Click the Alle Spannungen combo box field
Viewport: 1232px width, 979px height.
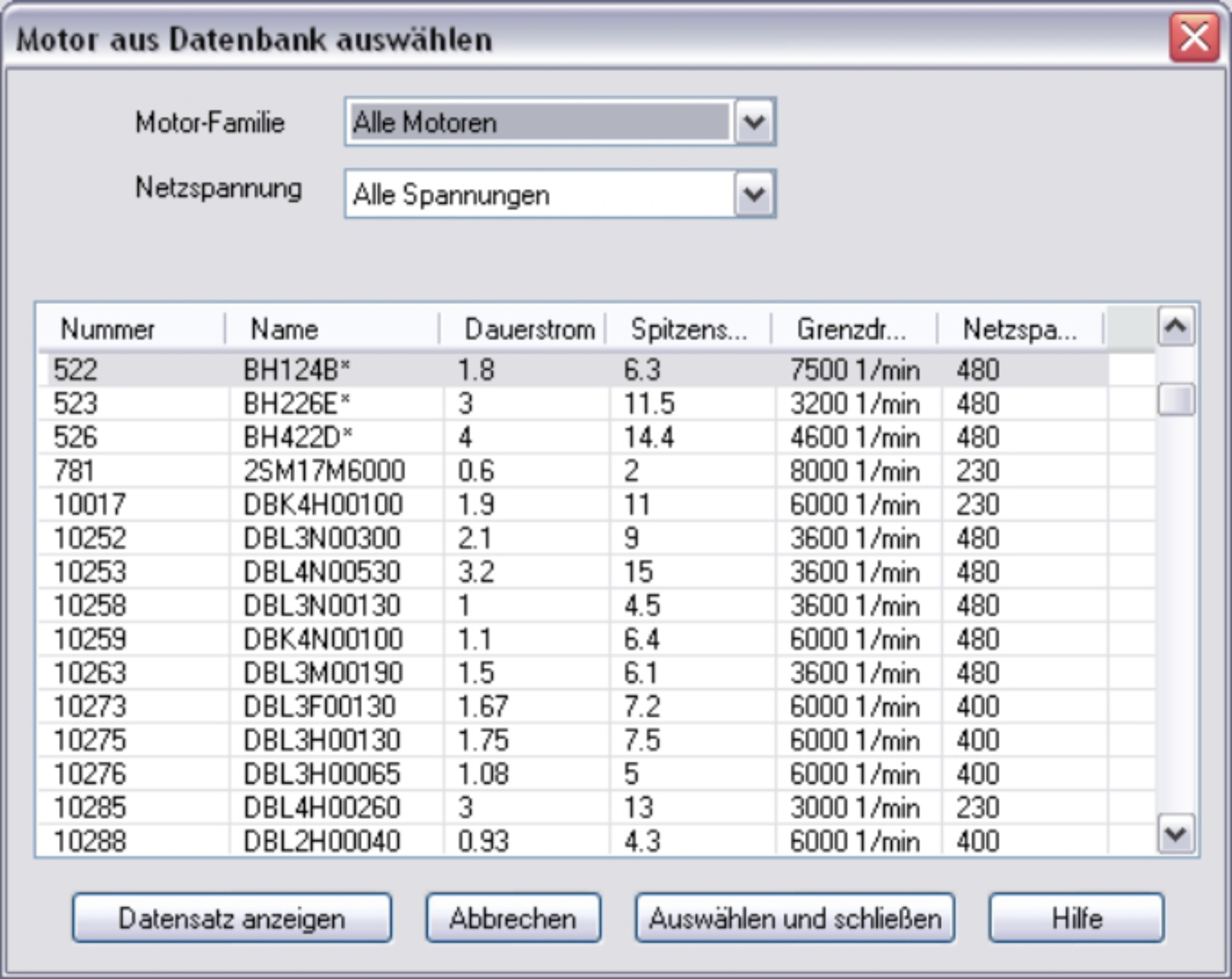coord(539,194)
